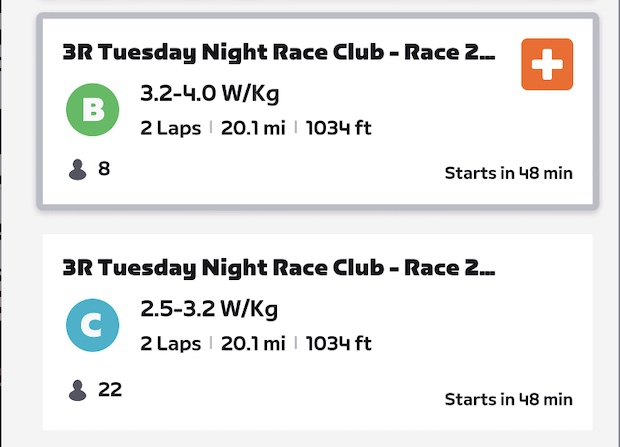This screenshot has width=620, height=447.
Task: Click "2 Laps" in the B race
Action: coord(170,128)
